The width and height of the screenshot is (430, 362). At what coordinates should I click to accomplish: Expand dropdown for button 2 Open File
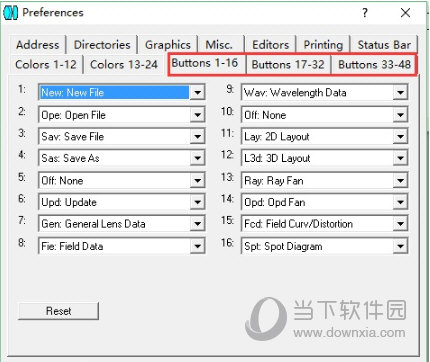click(x=197, y=115)
